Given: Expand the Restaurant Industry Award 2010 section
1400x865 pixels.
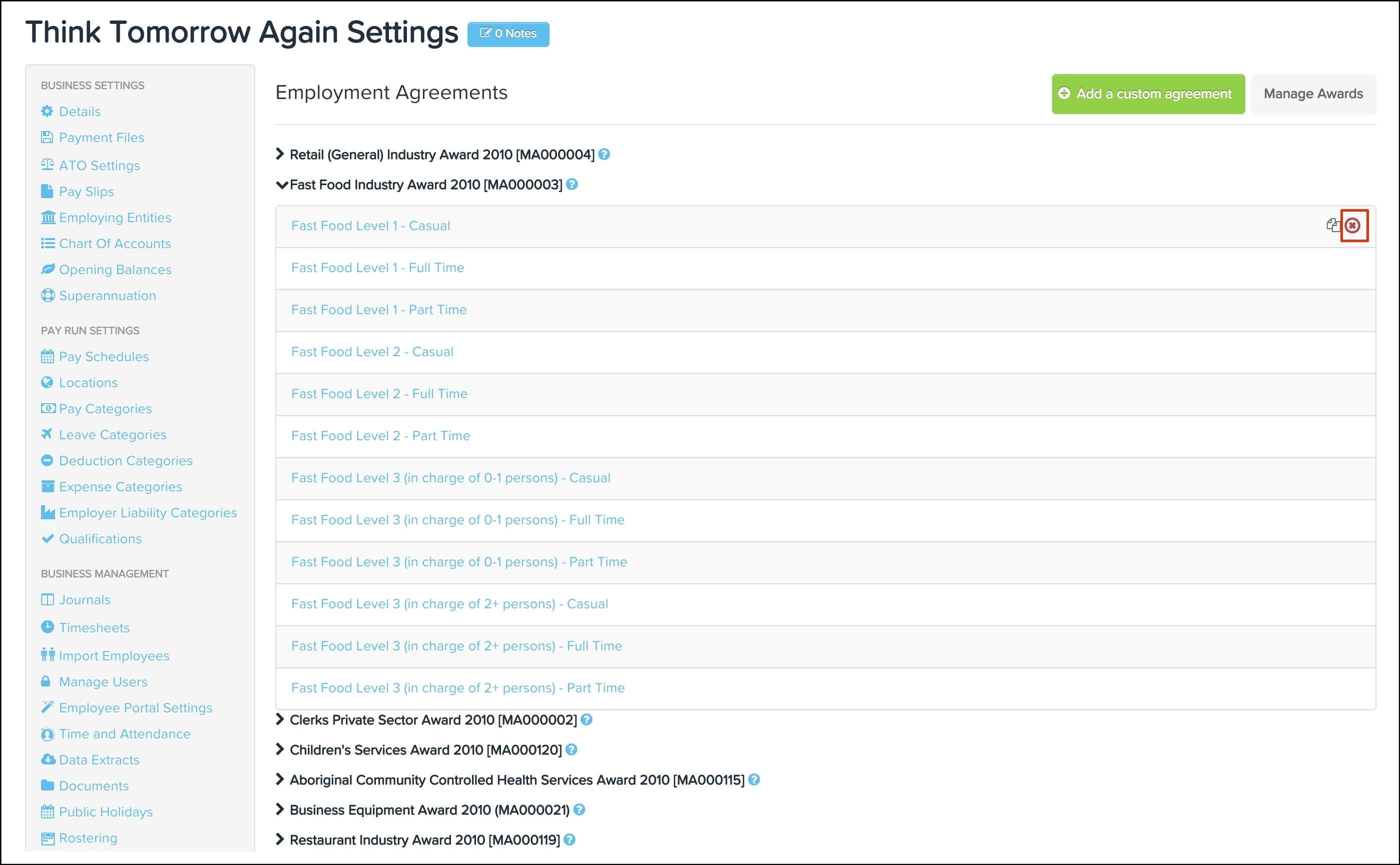Looking at the screenshot, I should tap(280, 840).
